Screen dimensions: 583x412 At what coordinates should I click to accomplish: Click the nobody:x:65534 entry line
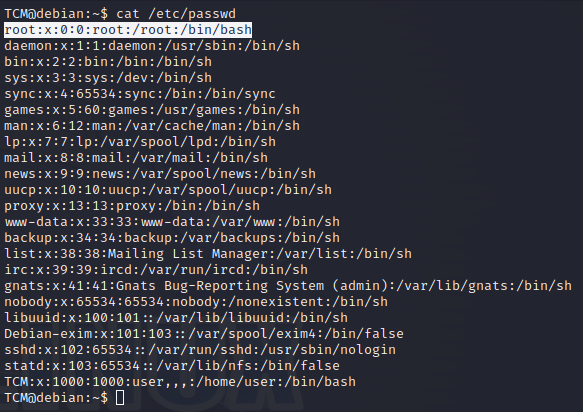pos(196,302)
